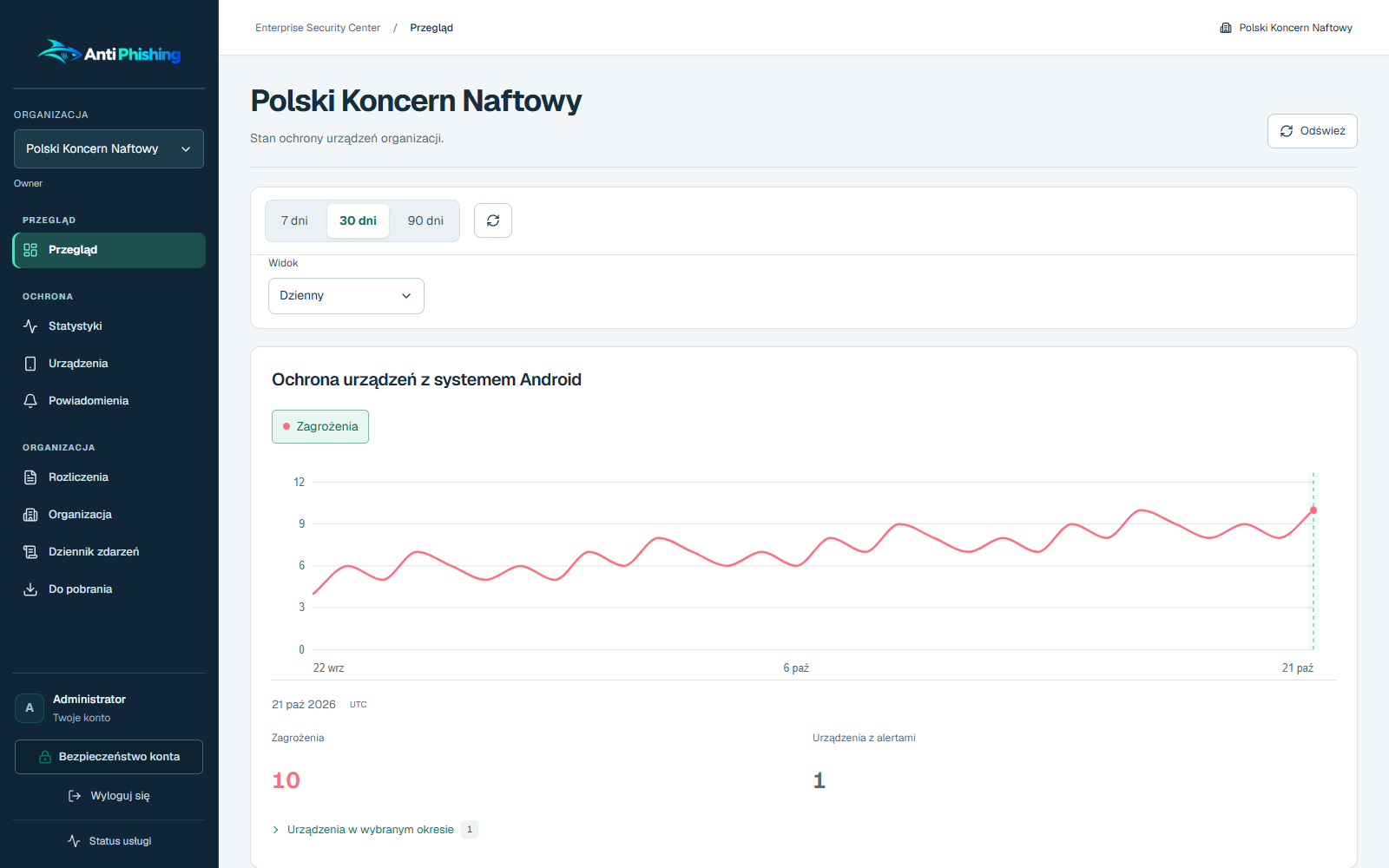
Task: Click the Wyloguj się link
Action: point(109,796)
